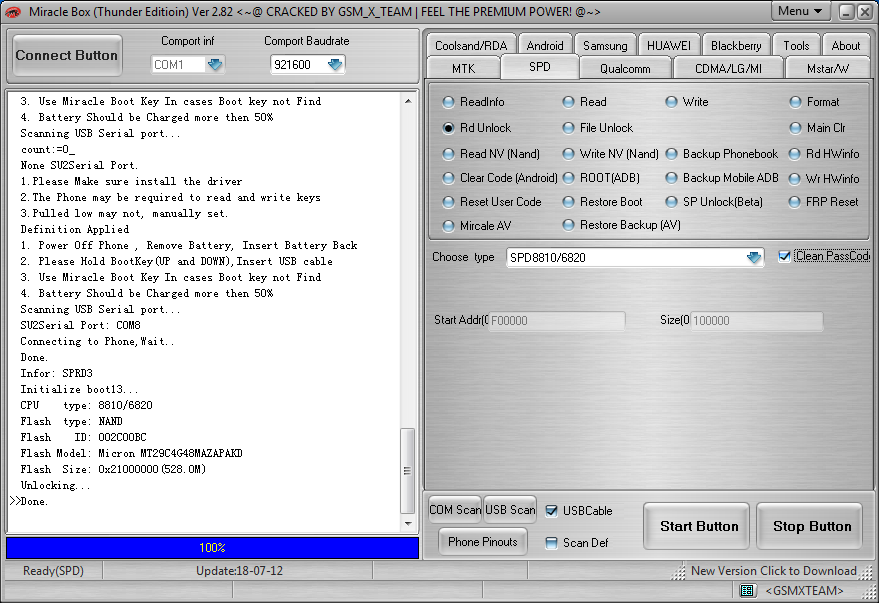
Task: Select the Mircale AV option
Action: coord(476,226)
